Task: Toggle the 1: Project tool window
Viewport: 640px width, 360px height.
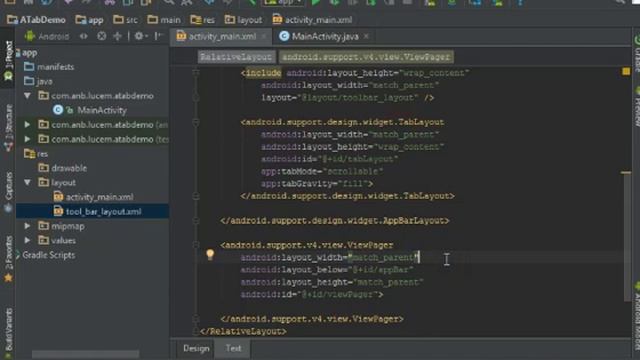Action: click(8, 60)
